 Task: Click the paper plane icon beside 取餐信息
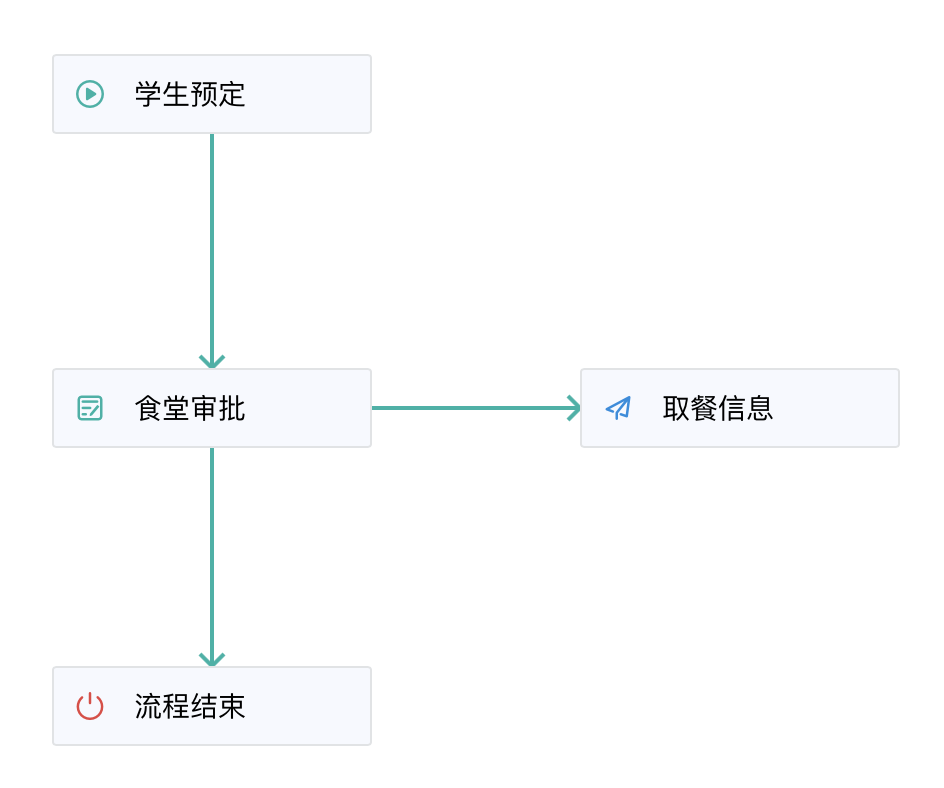coord(618,408)
